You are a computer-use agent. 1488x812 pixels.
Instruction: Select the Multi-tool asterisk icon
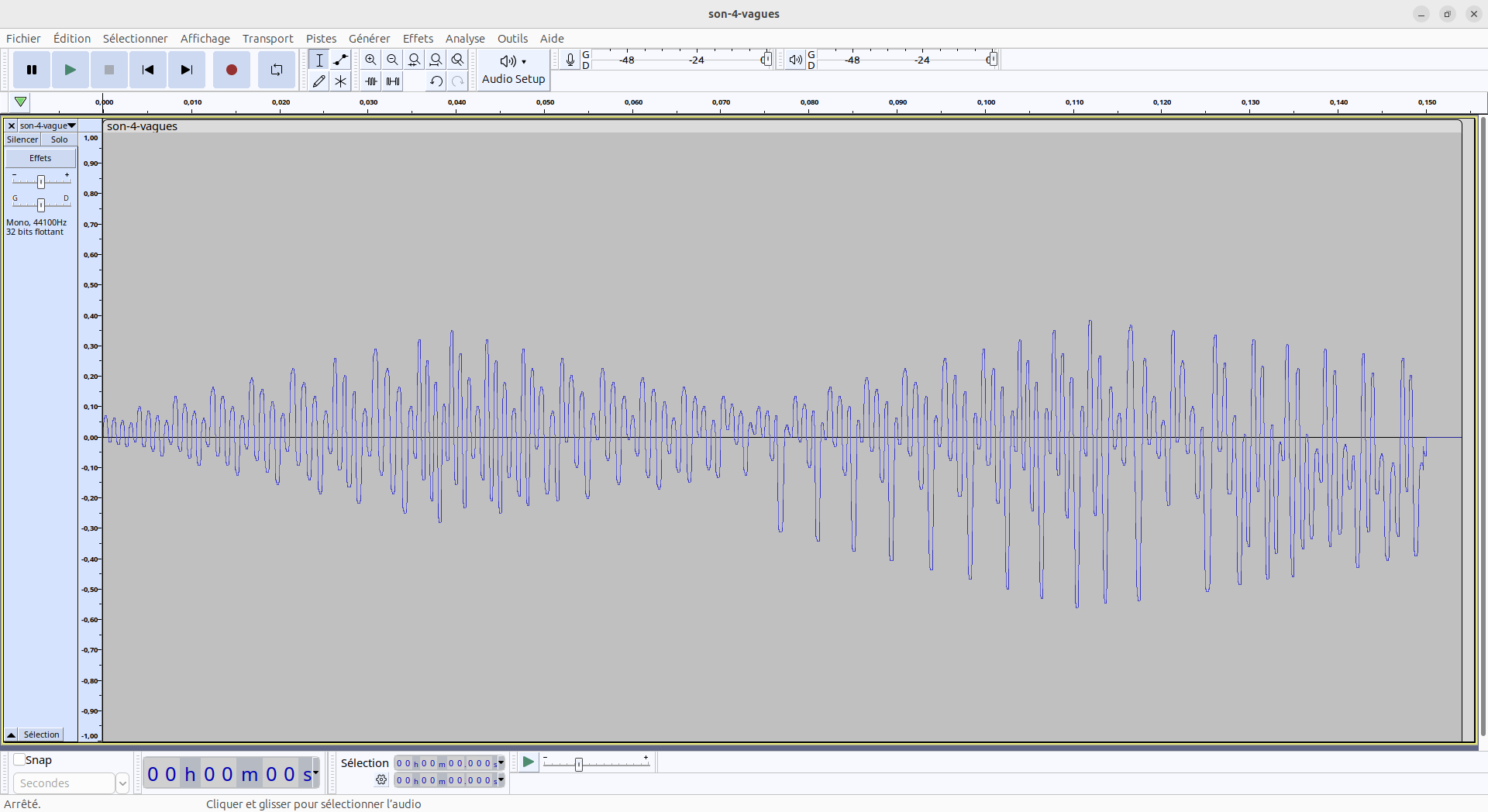(340, 81)
